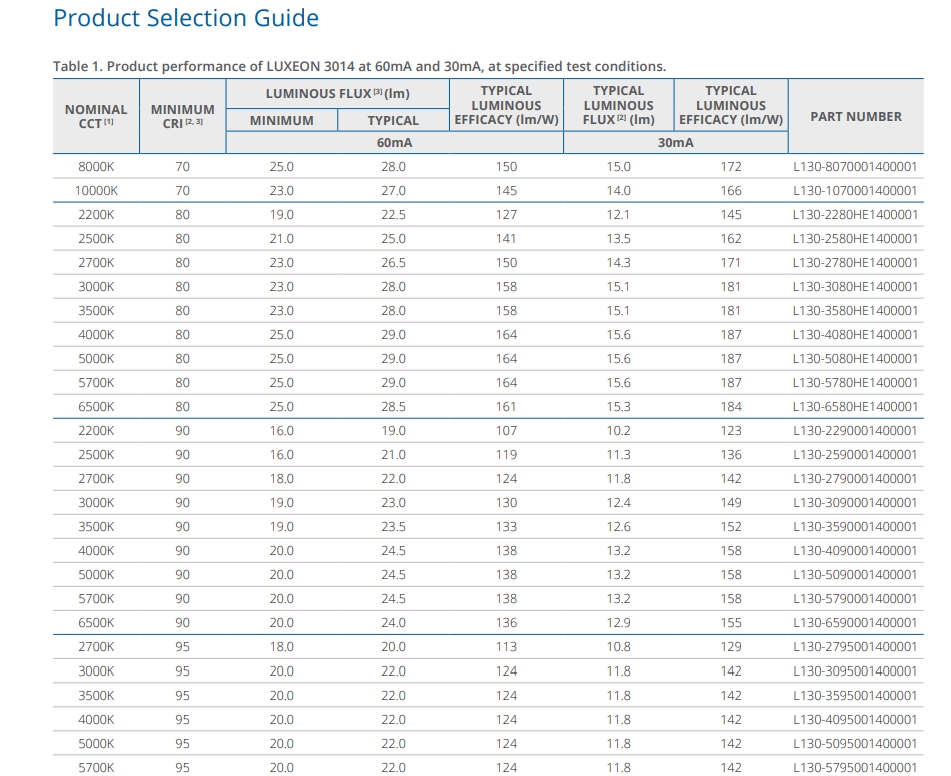Select the Table 1 caption about LUXEON 3014
This screenshot has height=776, width=951.
pos(359,66)
